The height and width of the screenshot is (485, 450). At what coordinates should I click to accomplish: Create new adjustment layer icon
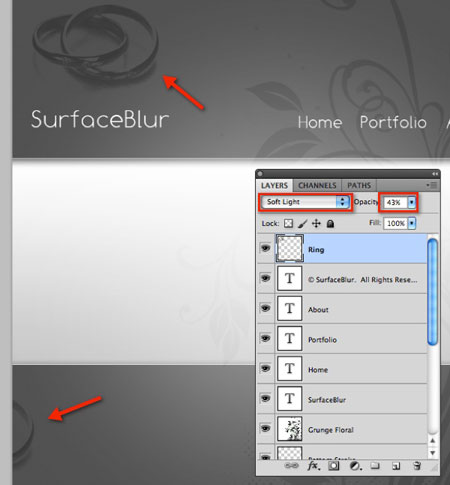pyautogui.click(x=355, y=466)
